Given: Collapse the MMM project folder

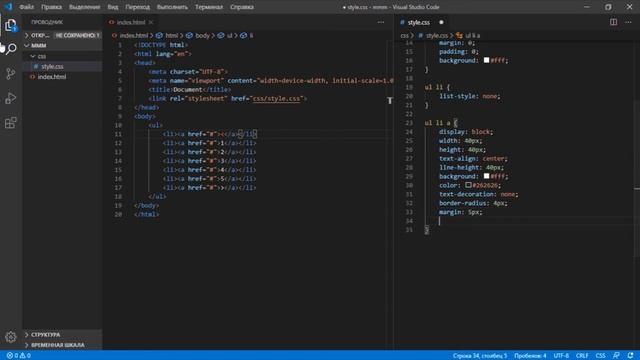Looking at the screenshot, I should [x=62, y=45].
